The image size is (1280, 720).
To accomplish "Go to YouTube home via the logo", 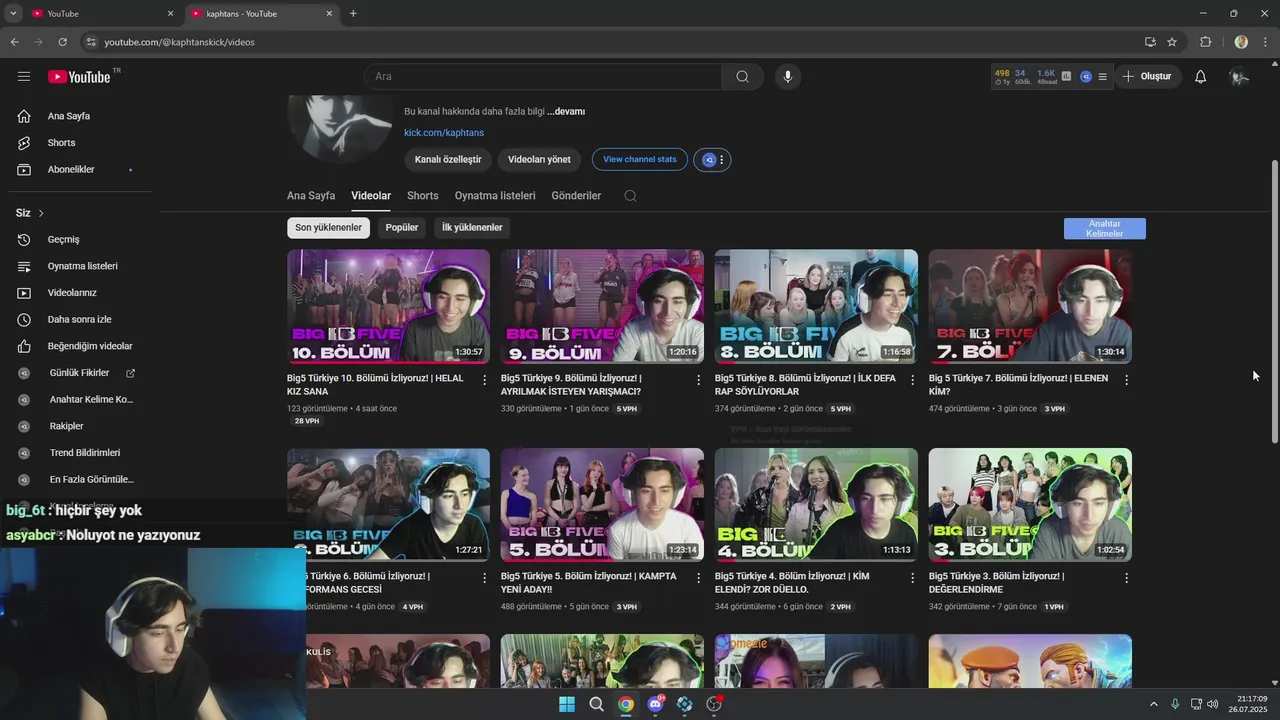I will [x=79, y=77].
